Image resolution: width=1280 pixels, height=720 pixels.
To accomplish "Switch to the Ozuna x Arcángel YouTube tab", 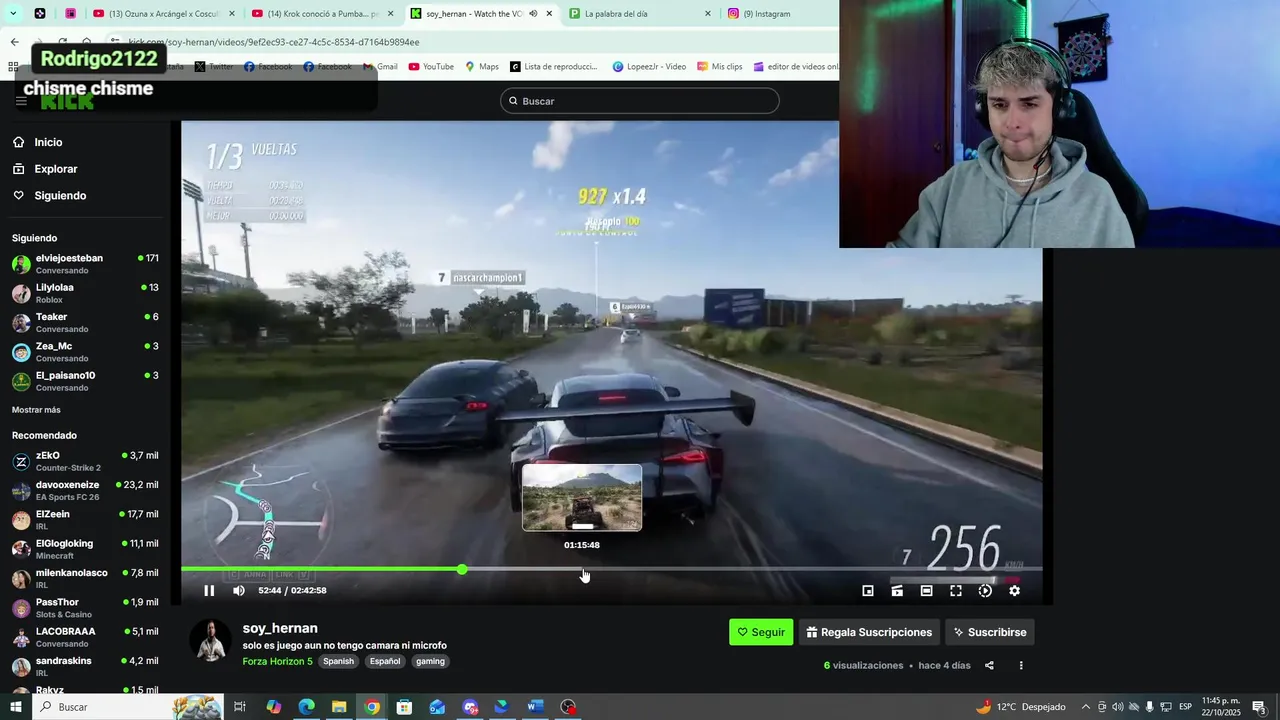I will 163,14.
